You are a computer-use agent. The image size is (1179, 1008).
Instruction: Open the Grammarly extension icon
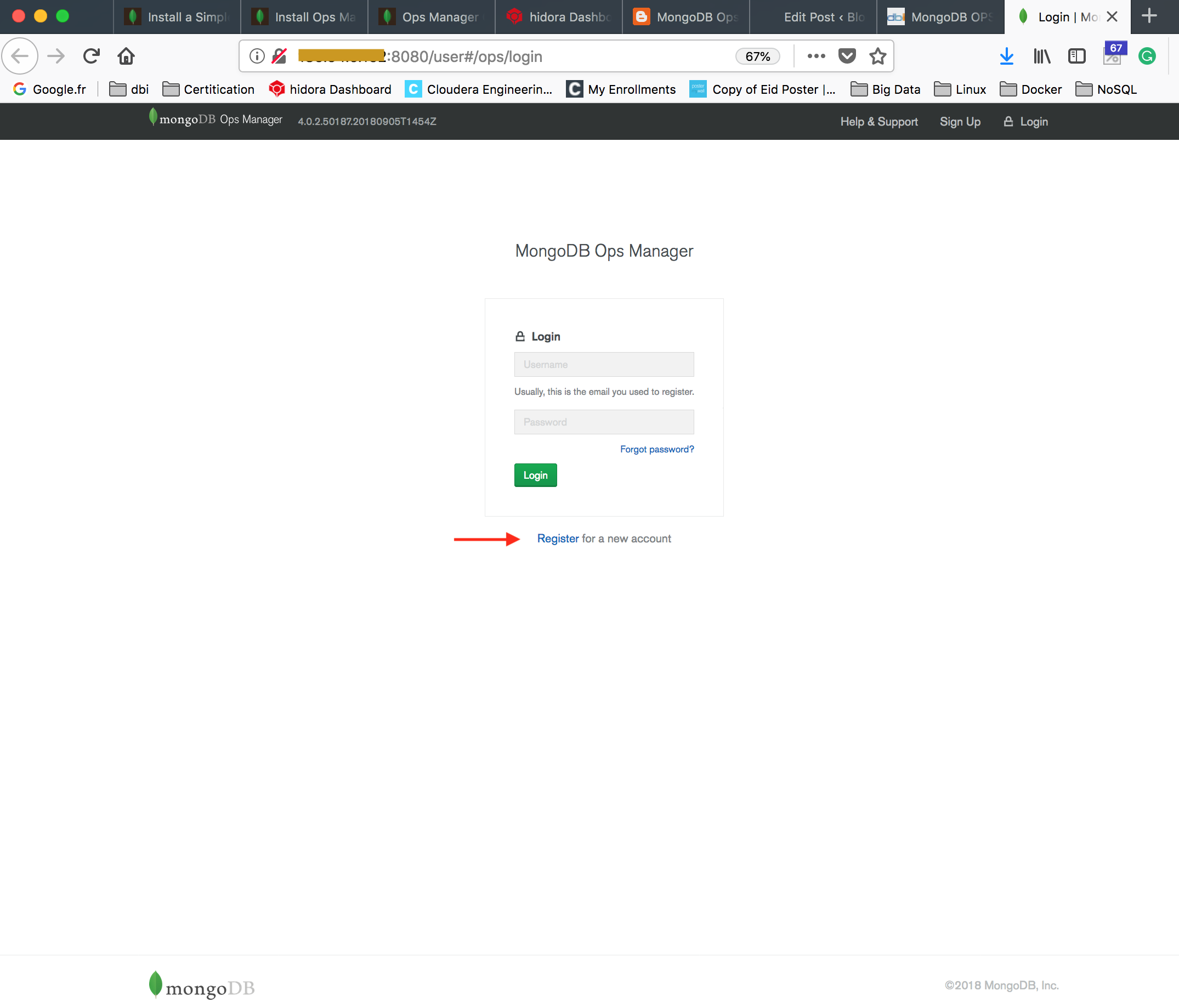[1147, 56]
